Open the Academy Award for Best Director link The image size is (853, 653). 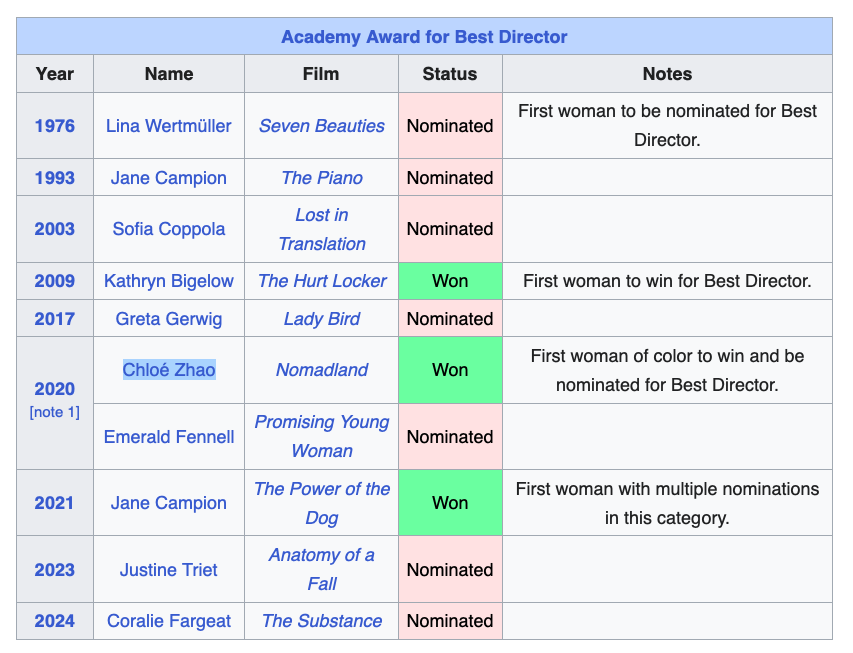424,37
